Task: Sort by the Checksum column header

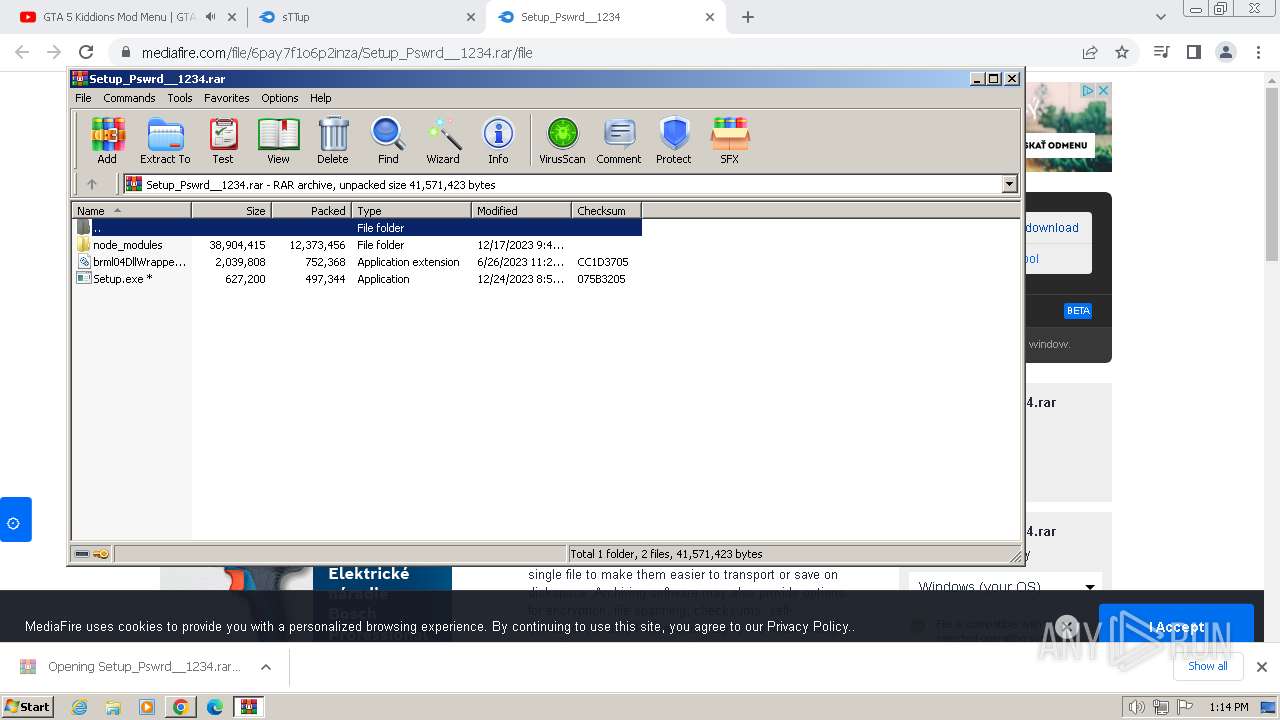Action: tap(606, 210)
